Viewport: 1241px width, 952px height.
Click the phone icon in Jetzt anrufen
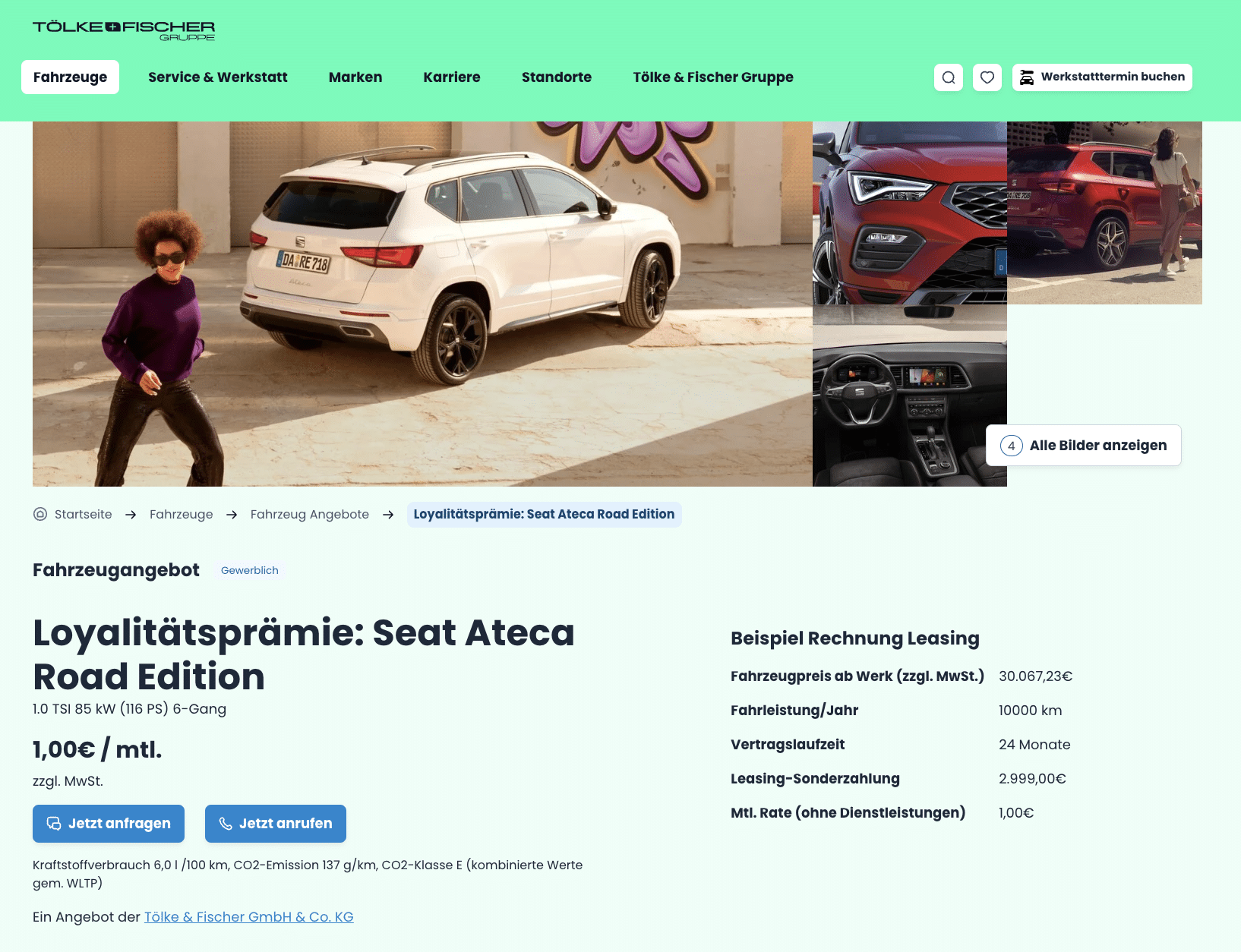[x=226, y=824]
